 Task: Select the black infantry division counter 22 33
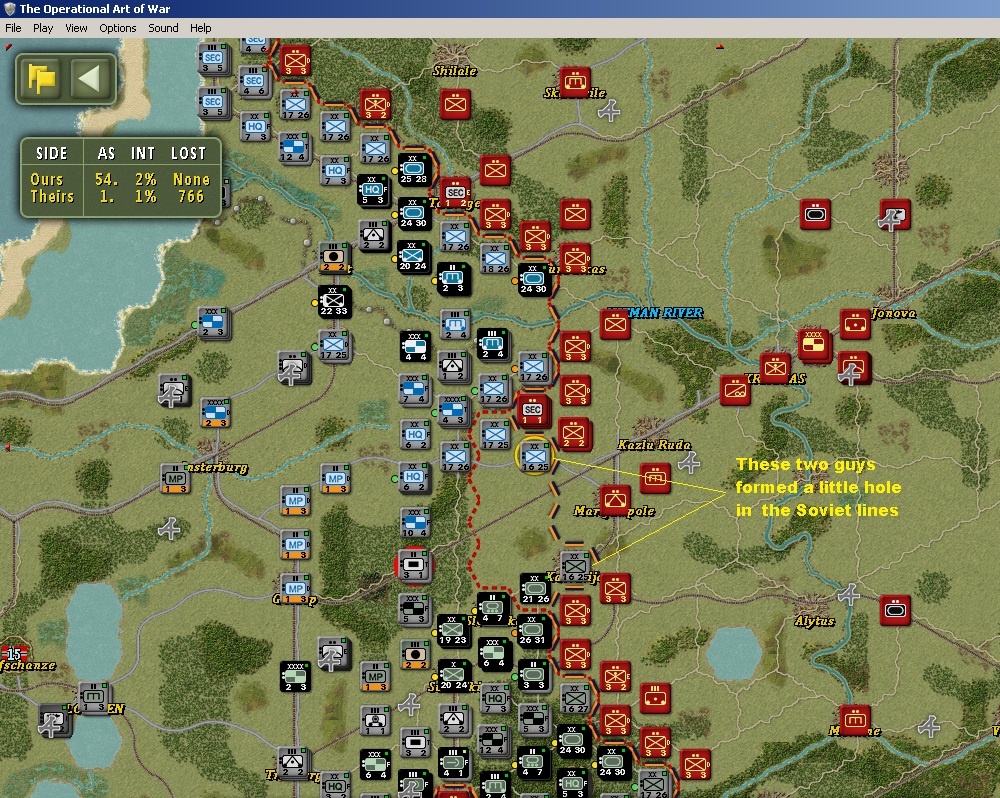point(334,301)
